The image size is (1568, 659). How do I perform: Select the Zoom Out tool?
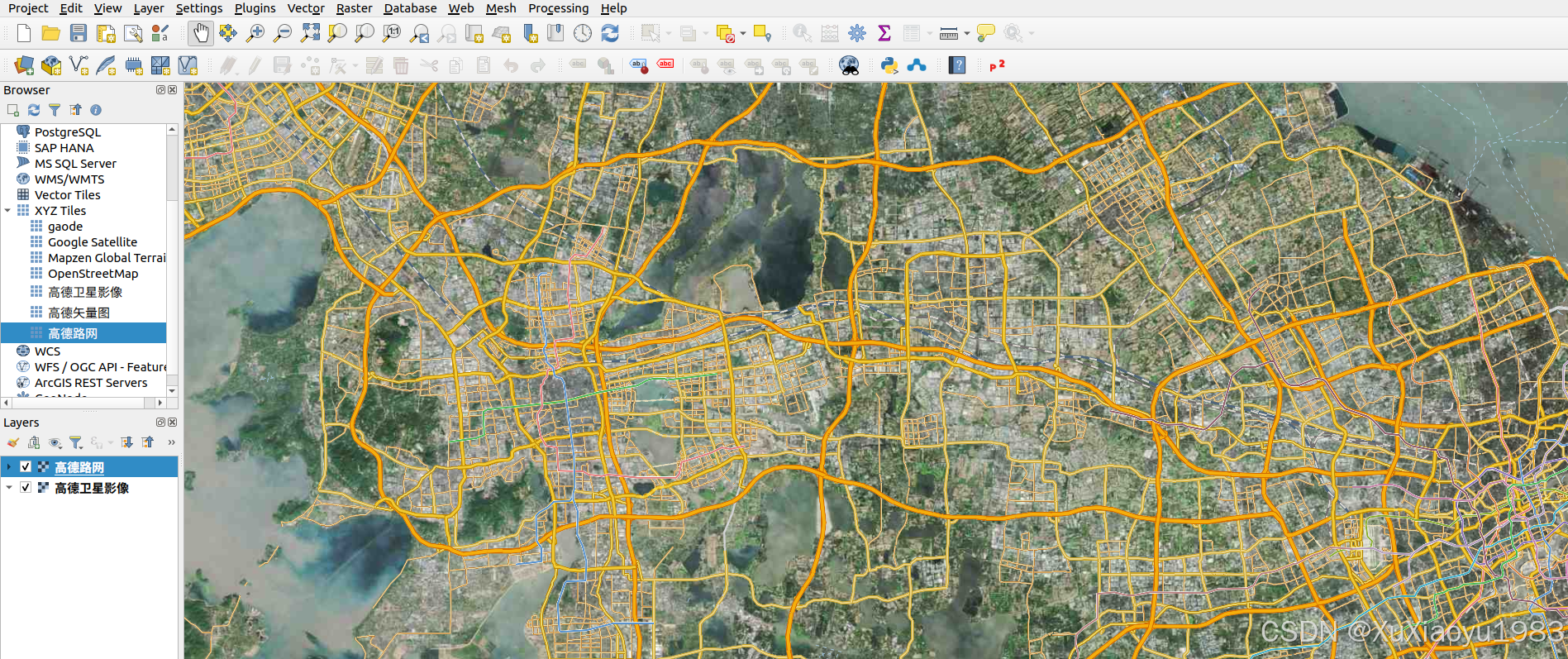click(283, 33)
